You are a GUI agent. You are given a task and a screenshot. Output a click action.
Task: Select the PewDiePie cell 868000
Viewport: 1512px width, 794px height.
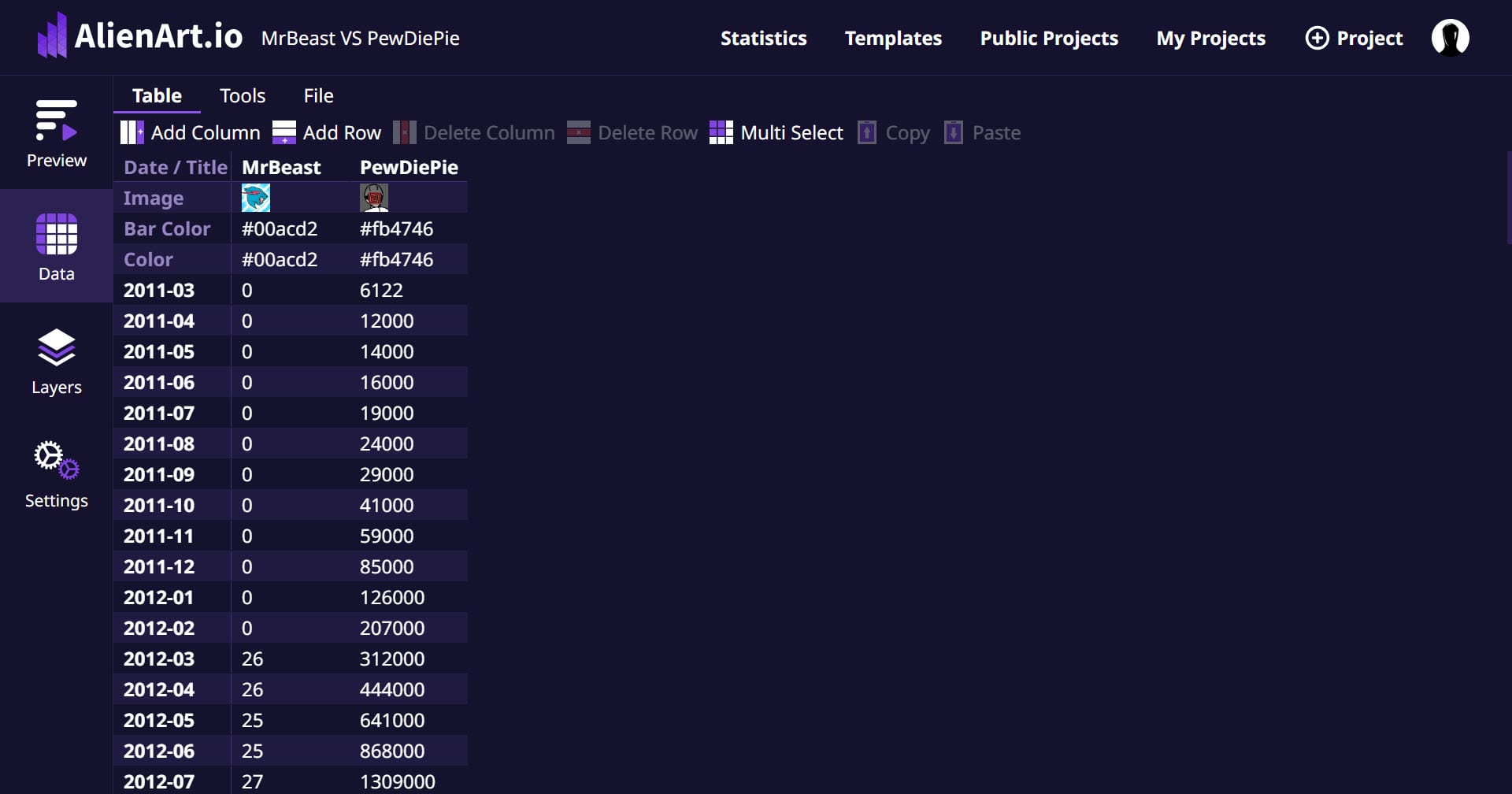click(x=408, y=751)
